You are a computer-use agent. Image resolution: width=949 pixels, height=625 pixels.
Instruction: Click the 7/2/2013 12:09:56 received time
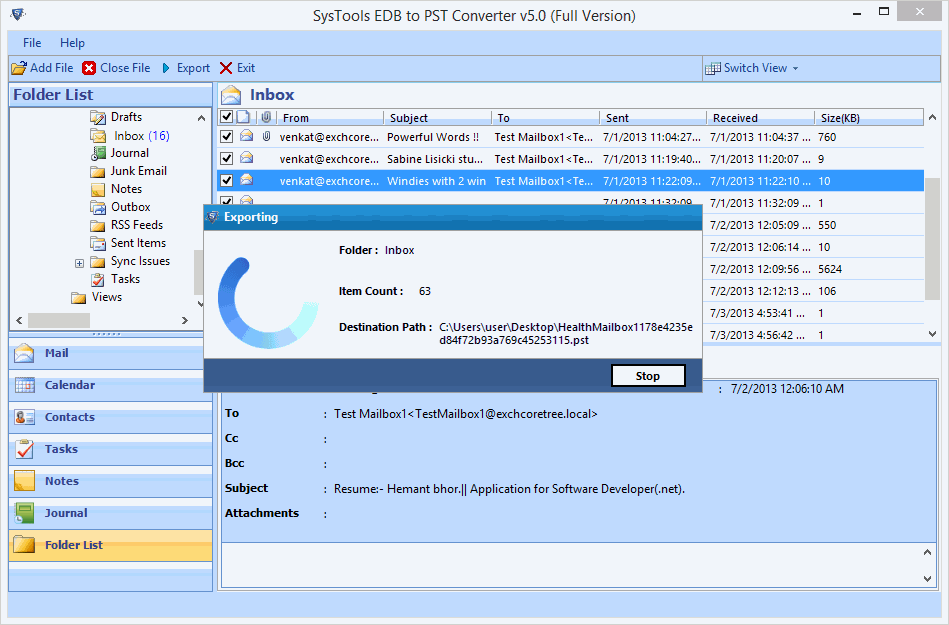coord(760,269)
